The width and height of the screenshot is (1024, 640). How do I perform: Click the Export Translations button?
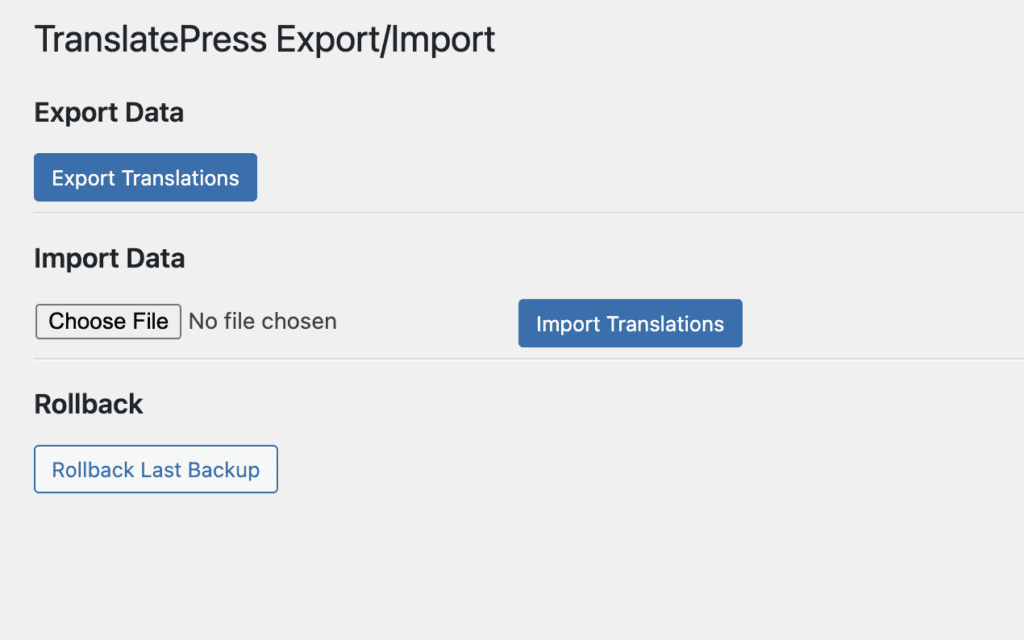click(145, 178)
